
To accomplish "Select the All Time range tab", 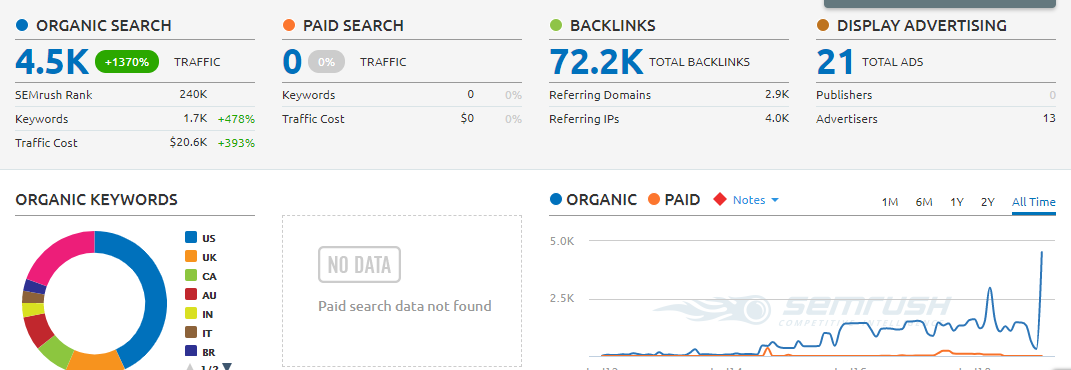I will 1033,202.
